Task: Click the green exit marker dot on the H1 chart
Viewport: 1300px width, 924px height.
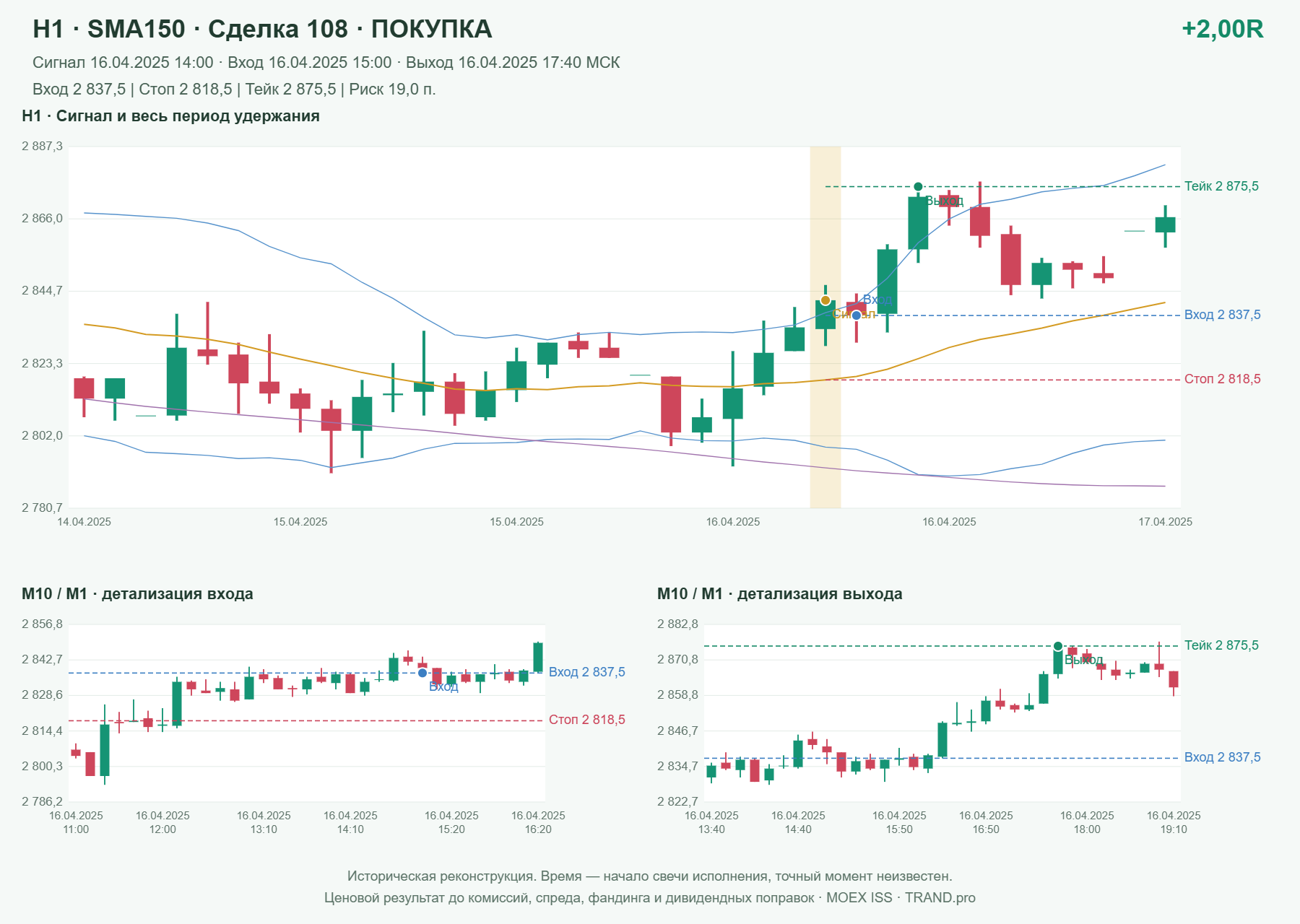Action: [x=918, y=187]
